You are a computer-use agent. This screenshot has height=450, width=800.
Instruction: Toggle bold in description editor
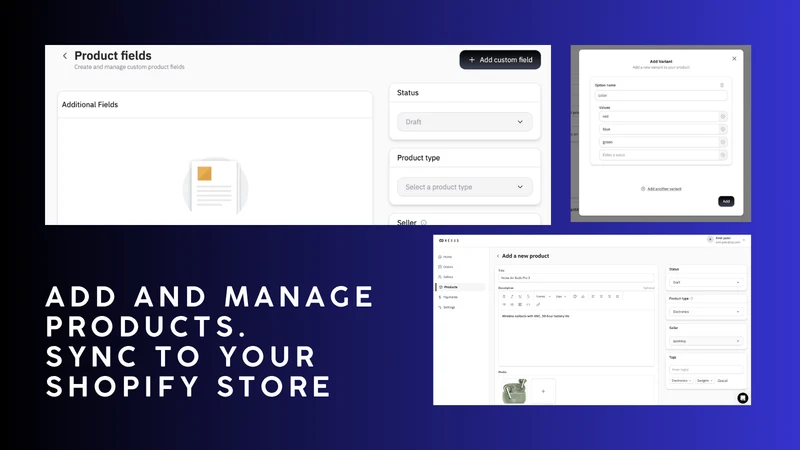[504, 296]
